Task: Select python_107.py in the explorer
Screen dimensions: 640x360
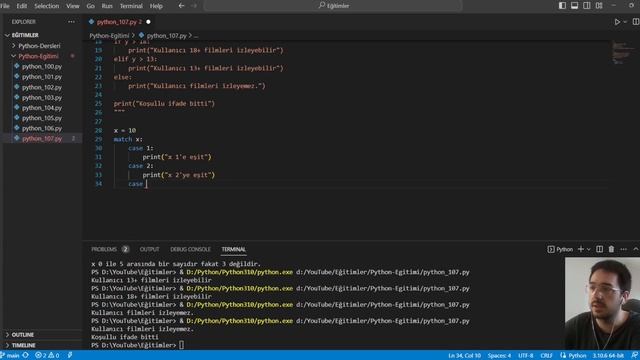Action: 42,138
